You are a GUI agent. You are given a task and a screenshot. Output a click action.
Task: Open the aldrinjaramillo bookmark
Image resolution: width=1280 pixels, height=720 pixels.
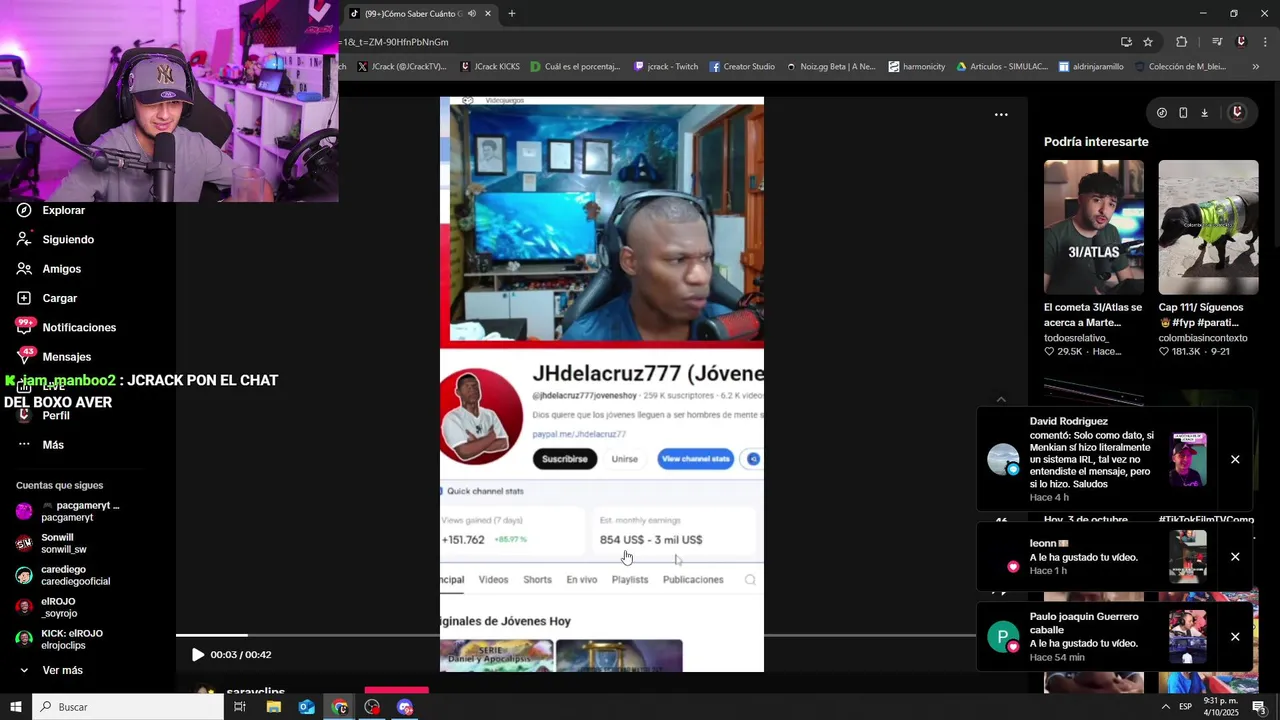(x=1091, y=67)
